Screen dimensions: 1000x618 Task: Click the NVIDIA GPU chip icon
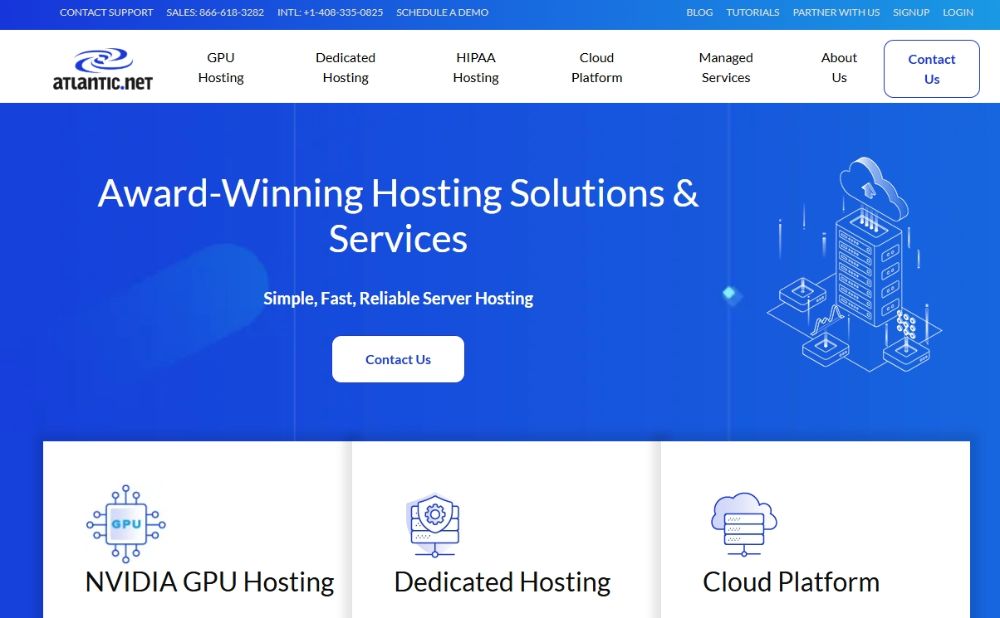click(126, 524)
